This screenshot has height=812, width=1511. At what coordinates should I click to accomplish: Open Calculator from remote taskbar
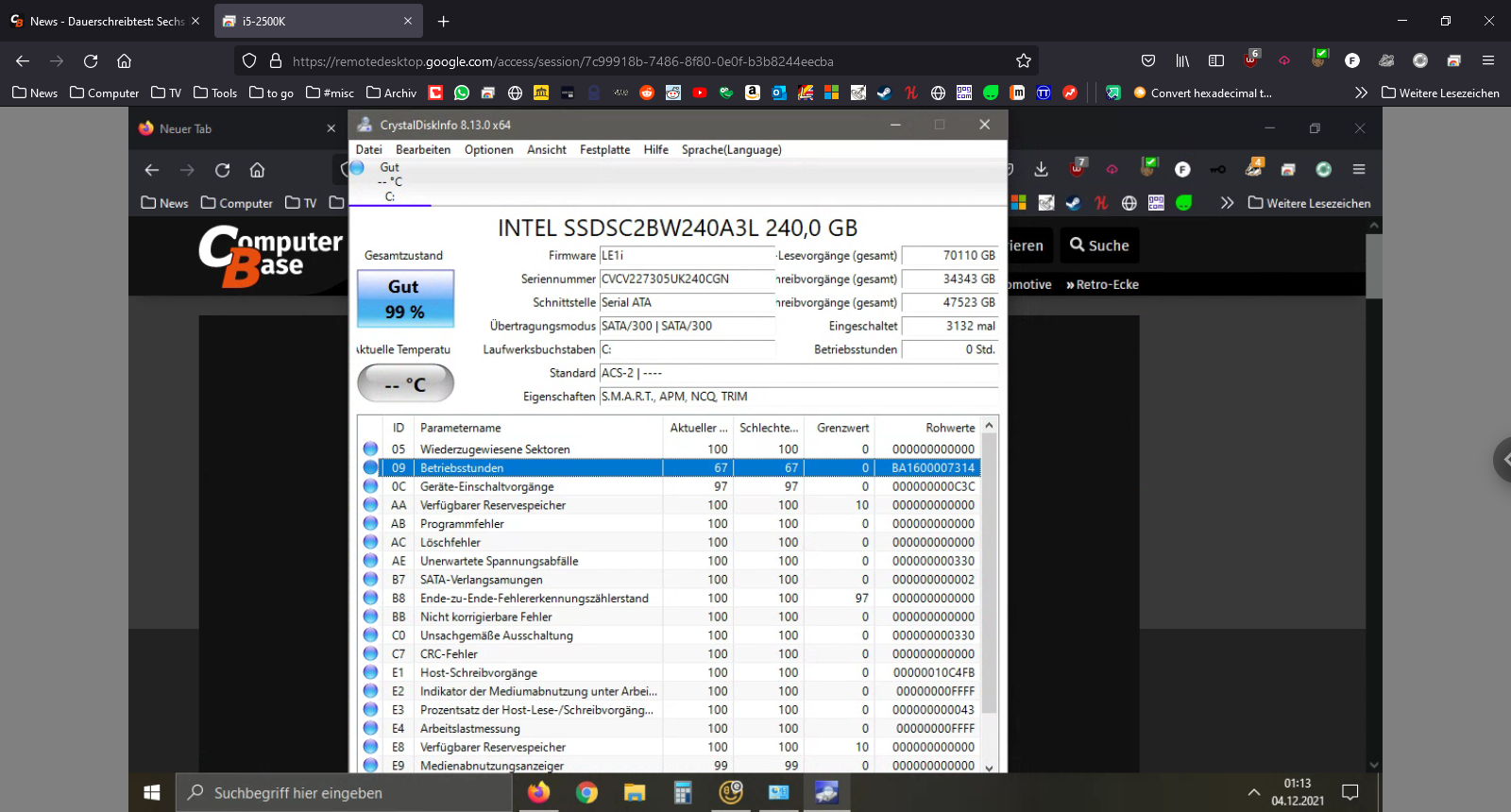(683, 792)
